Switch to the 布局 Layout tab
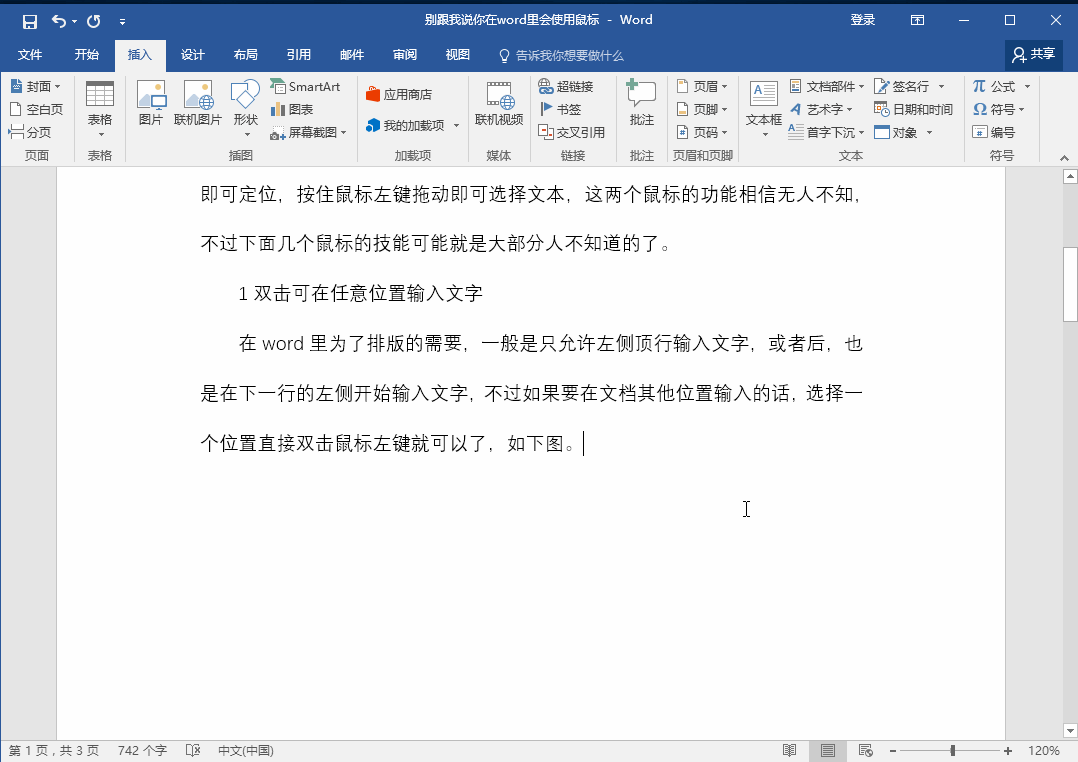The width and height of the screenshot is (1078, 762). click(x=245, y=55)
